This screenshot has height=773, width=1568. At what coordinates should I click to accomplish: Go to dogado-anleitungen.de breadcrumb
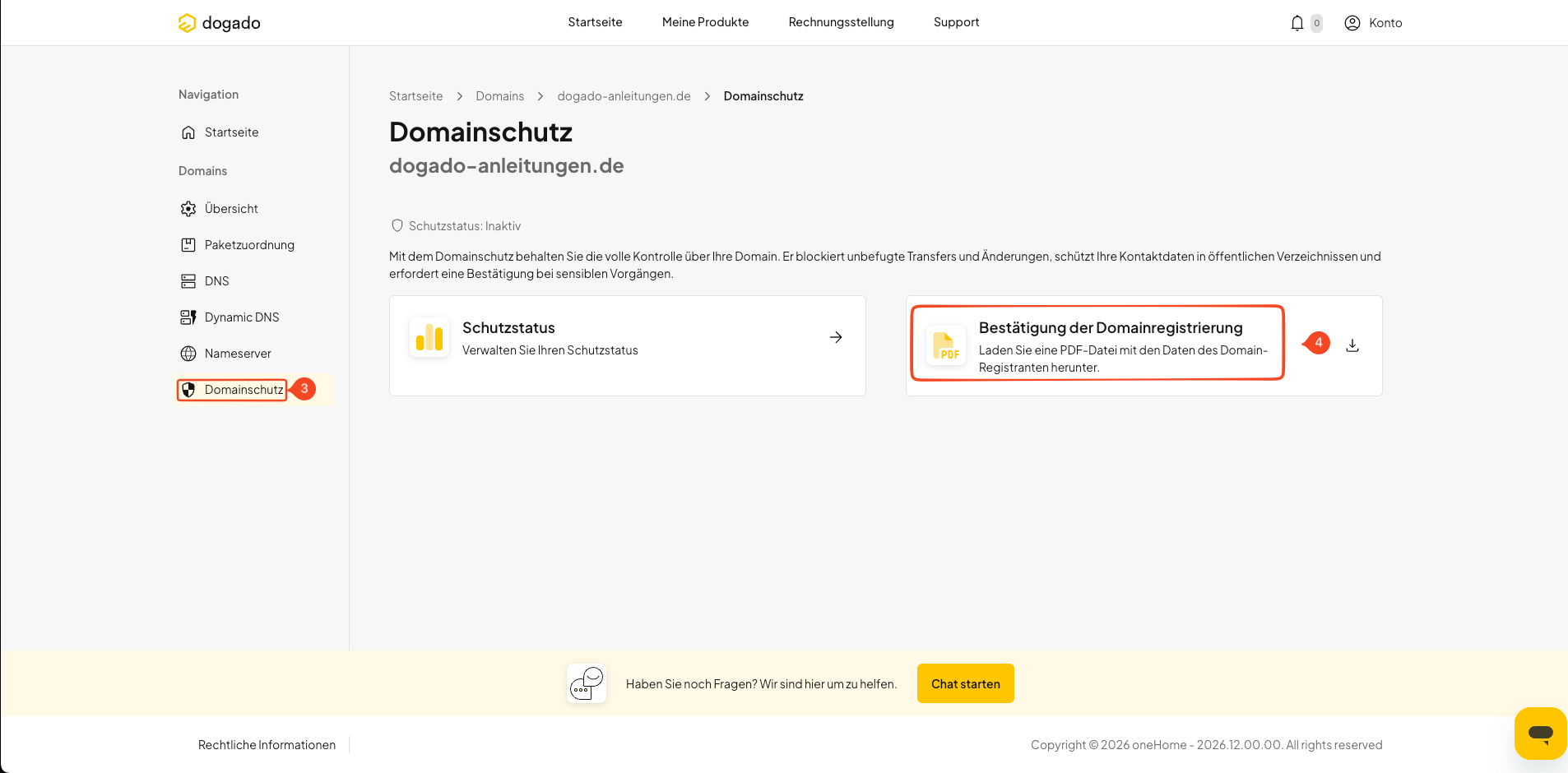pyautogui.click(x=624, y=96)
